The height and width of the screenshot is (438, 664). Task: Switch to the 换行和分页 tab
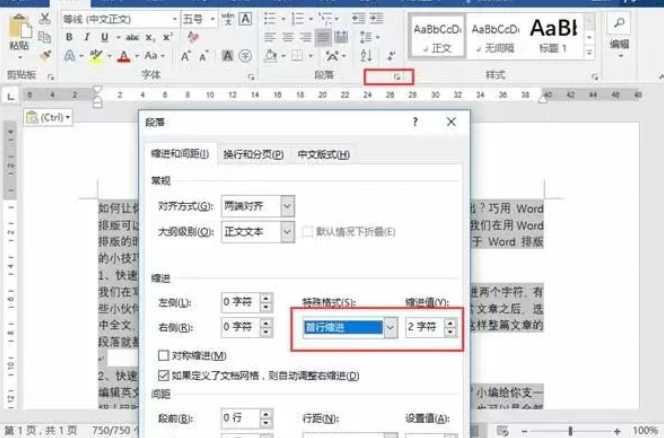tap(253, 155)
